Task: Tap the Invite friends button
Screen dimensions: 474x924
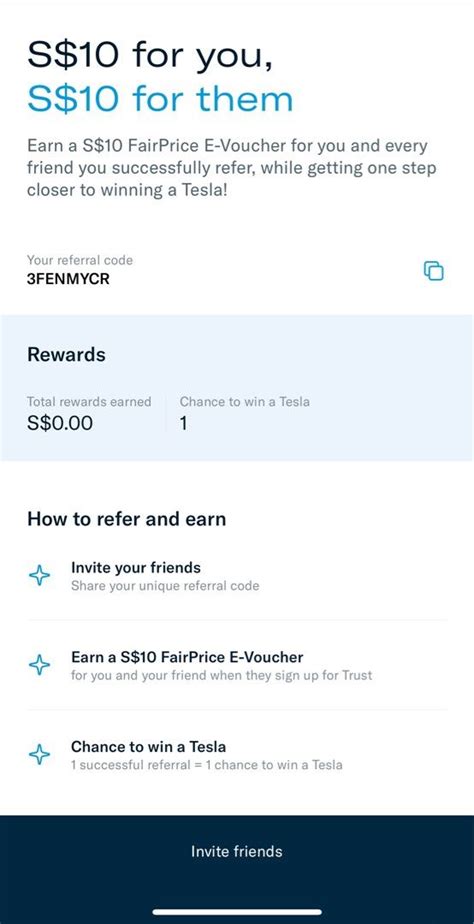Action: 237,852
